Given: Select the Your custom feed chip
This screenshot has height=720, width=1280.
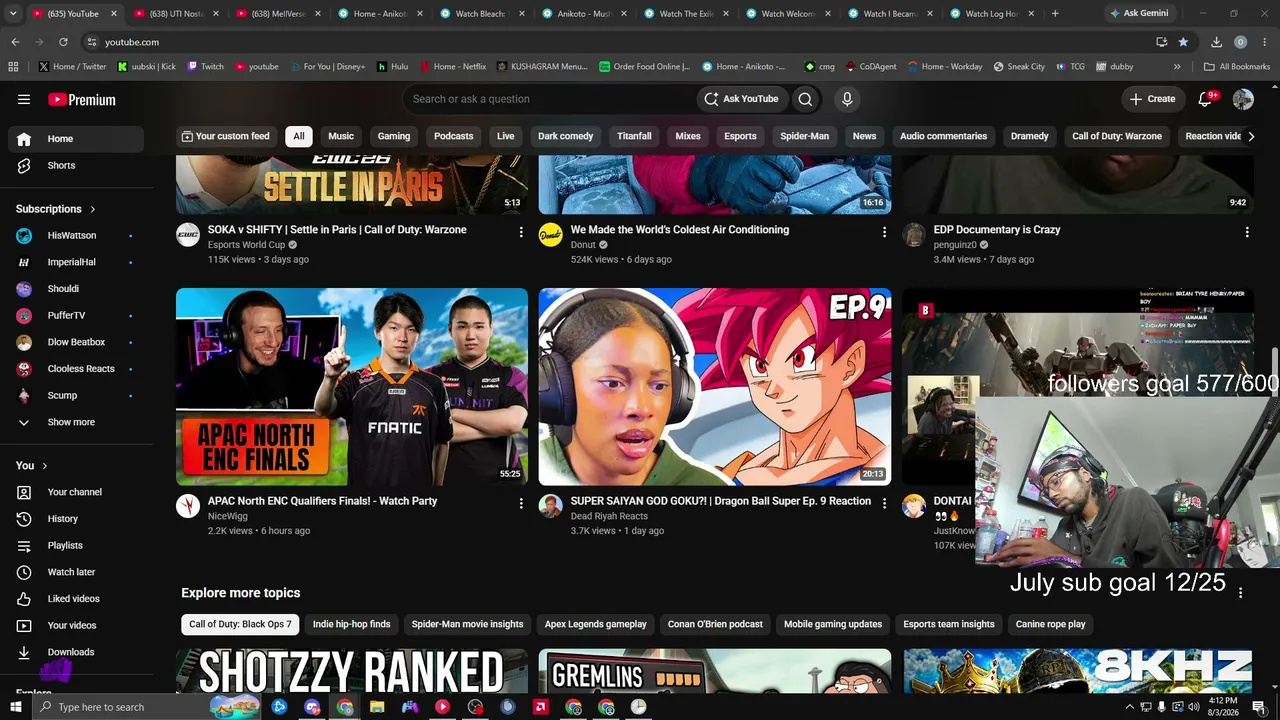Looking at the screenshot, I should tap(225, 136).
